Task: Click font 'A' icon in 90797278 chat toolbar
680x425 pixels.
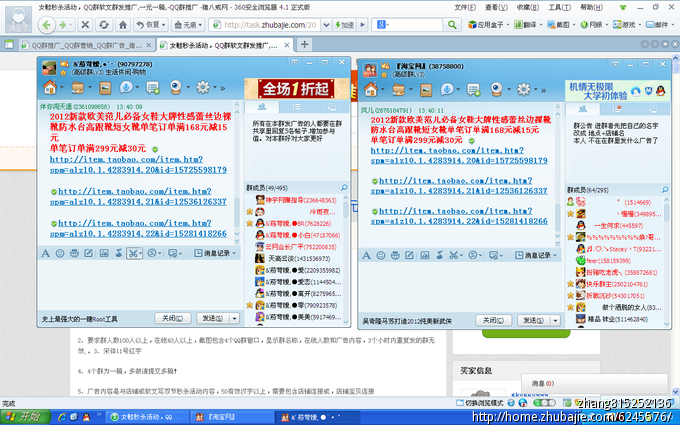Action: coord(46,253)
